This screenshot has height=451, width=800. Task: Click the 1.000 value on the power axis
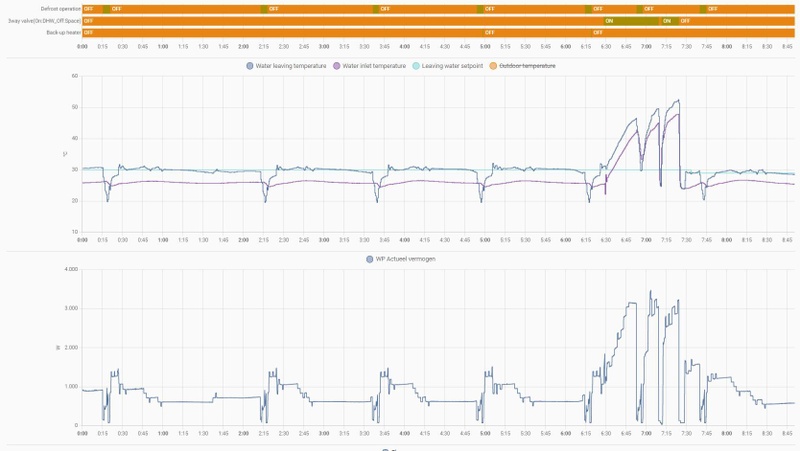(x=72, y=386)
